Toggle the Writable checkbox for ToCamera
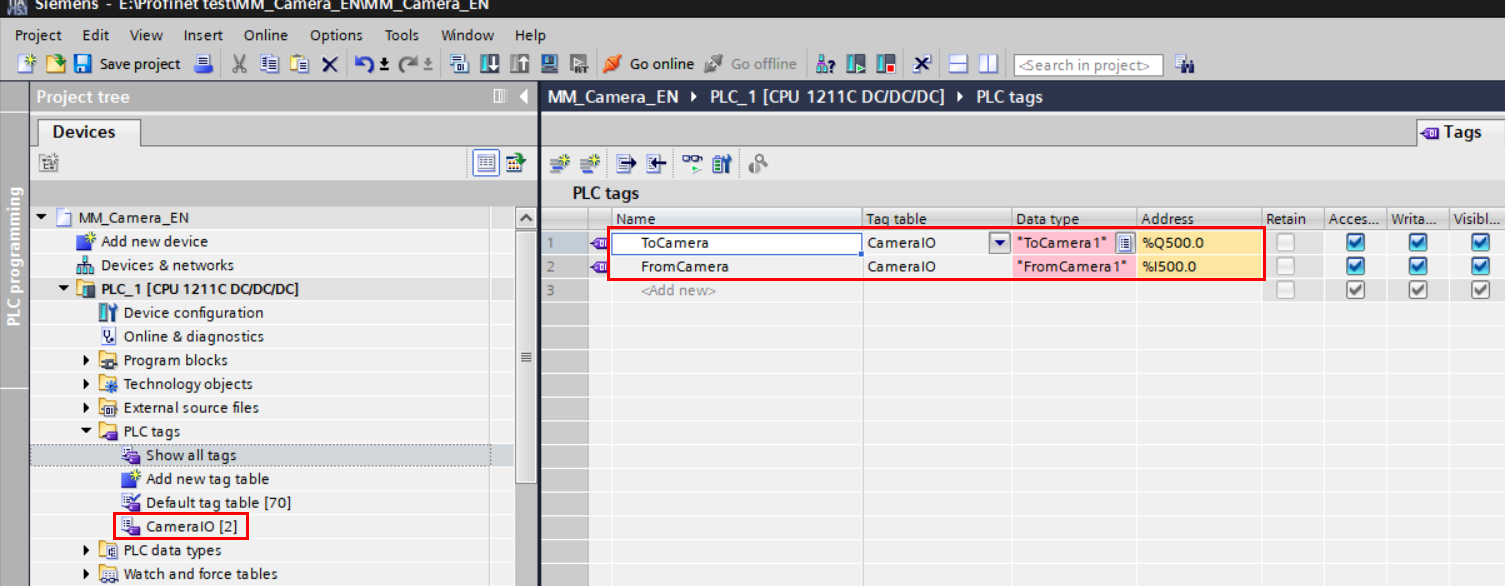Image resolution: width=1505 pixels, height=586 pixels. tap(1417, 242)
